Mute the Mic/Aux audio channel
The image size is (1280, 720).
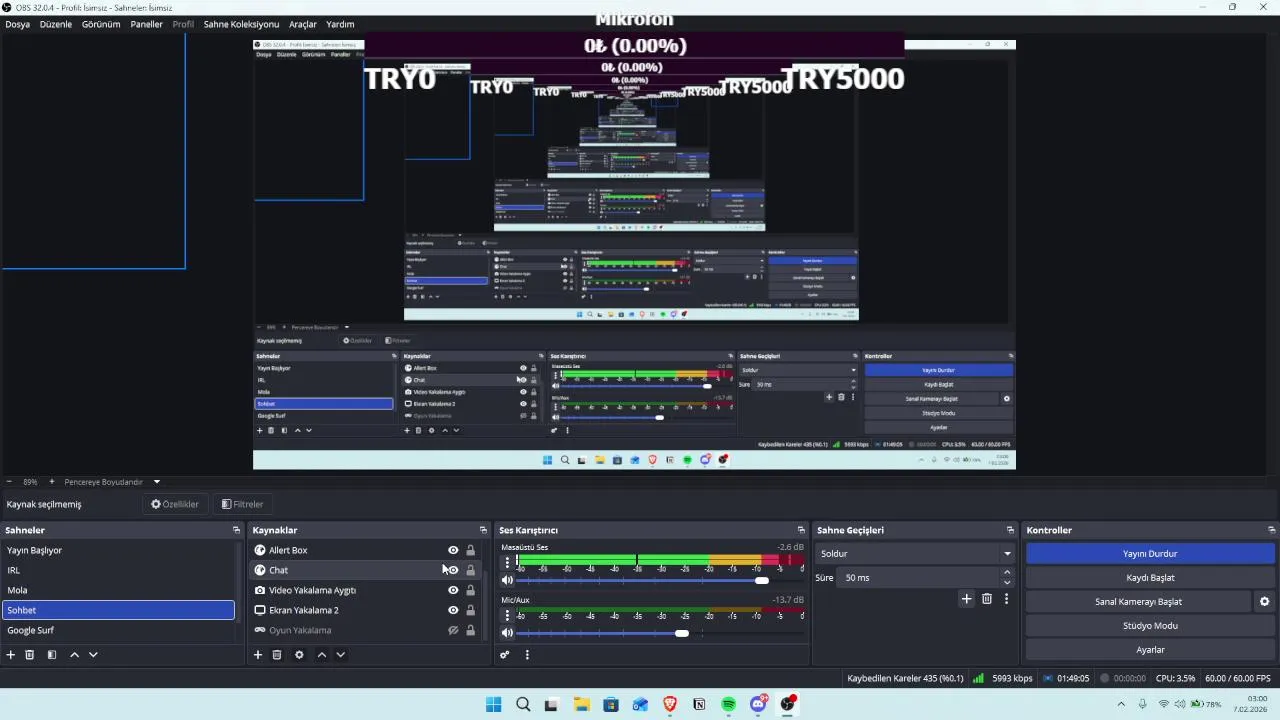(x=507, y=632)
